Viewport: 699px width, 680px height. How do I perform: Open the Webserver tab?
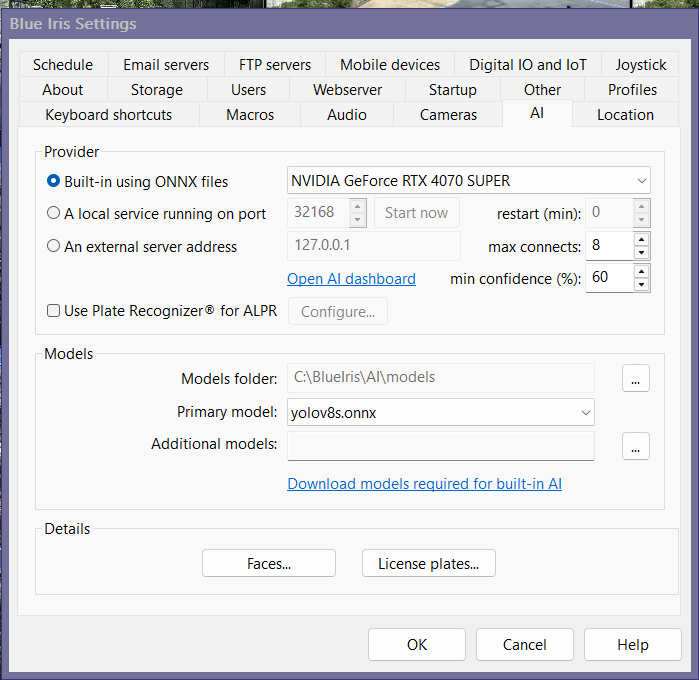click(347, 90)
